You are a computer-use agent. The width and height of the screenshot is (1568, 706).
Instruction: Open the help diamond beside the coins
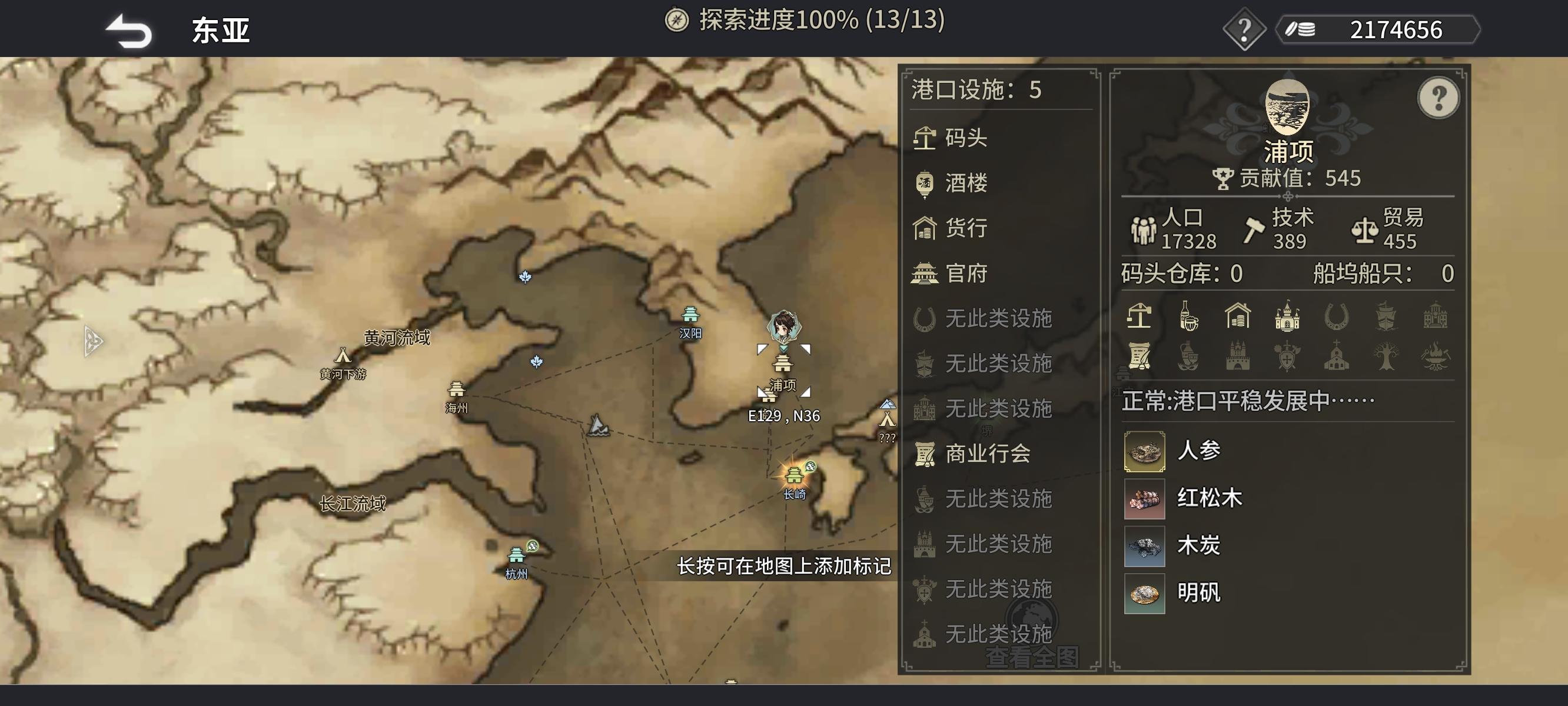coord(1244,29)
